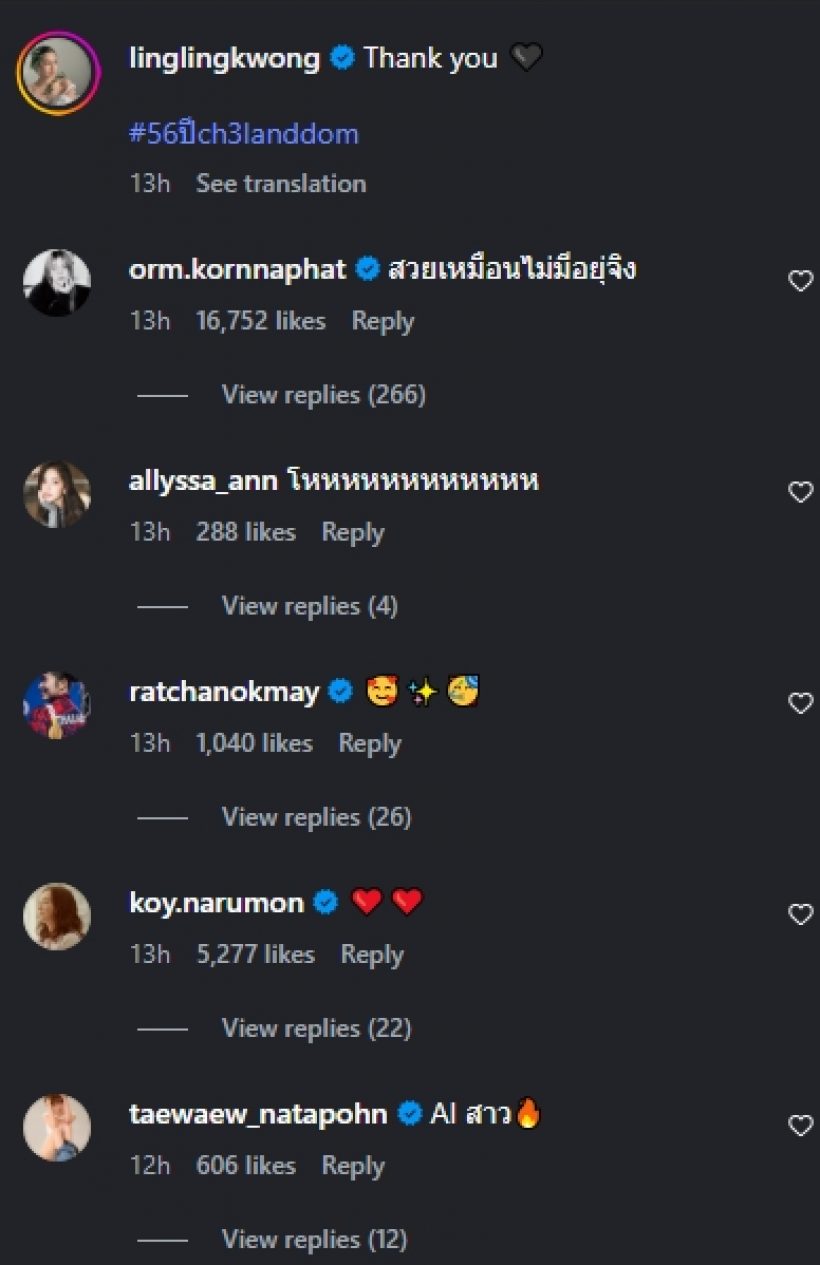Like allyssa_ann's comment with the heart
The image size is (820, 1265).
click(800, 493)
